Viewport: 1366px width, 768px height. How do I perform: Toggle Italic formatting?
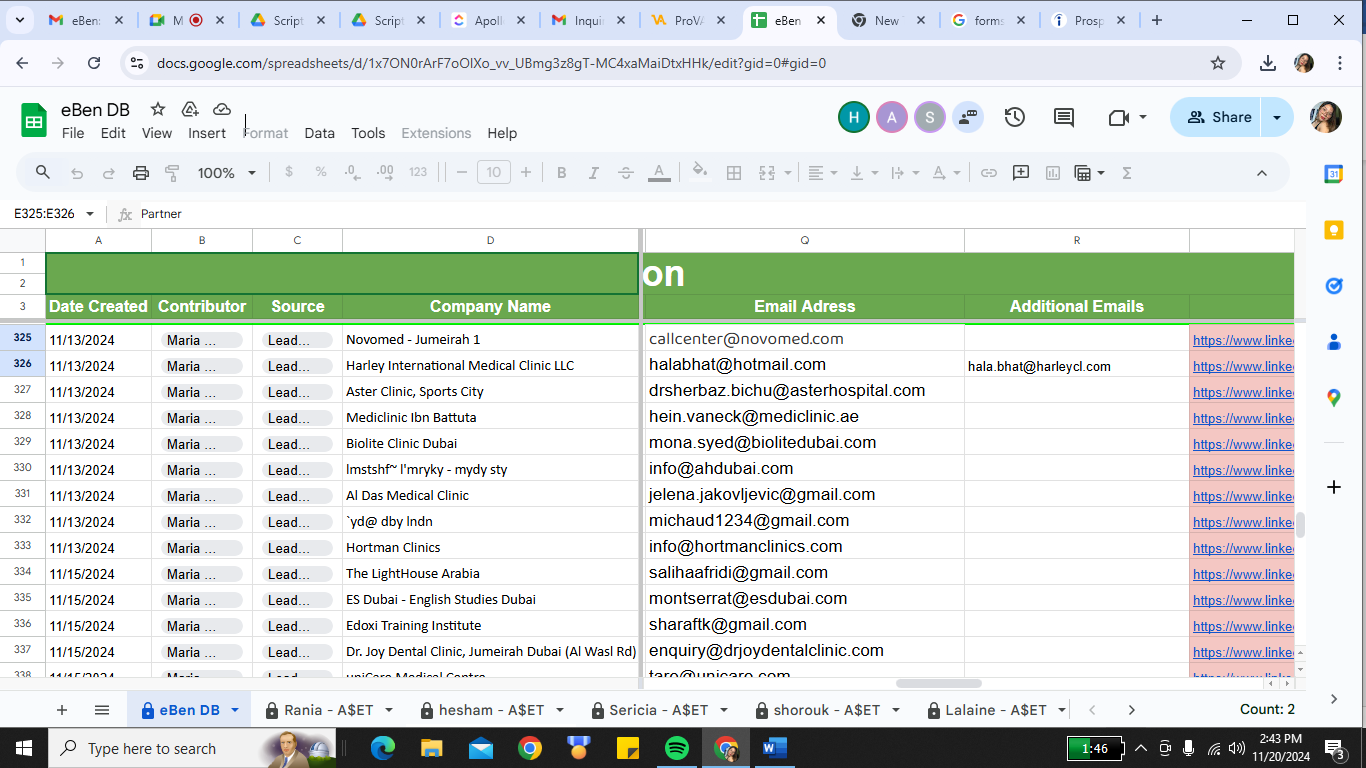(594, 173)
